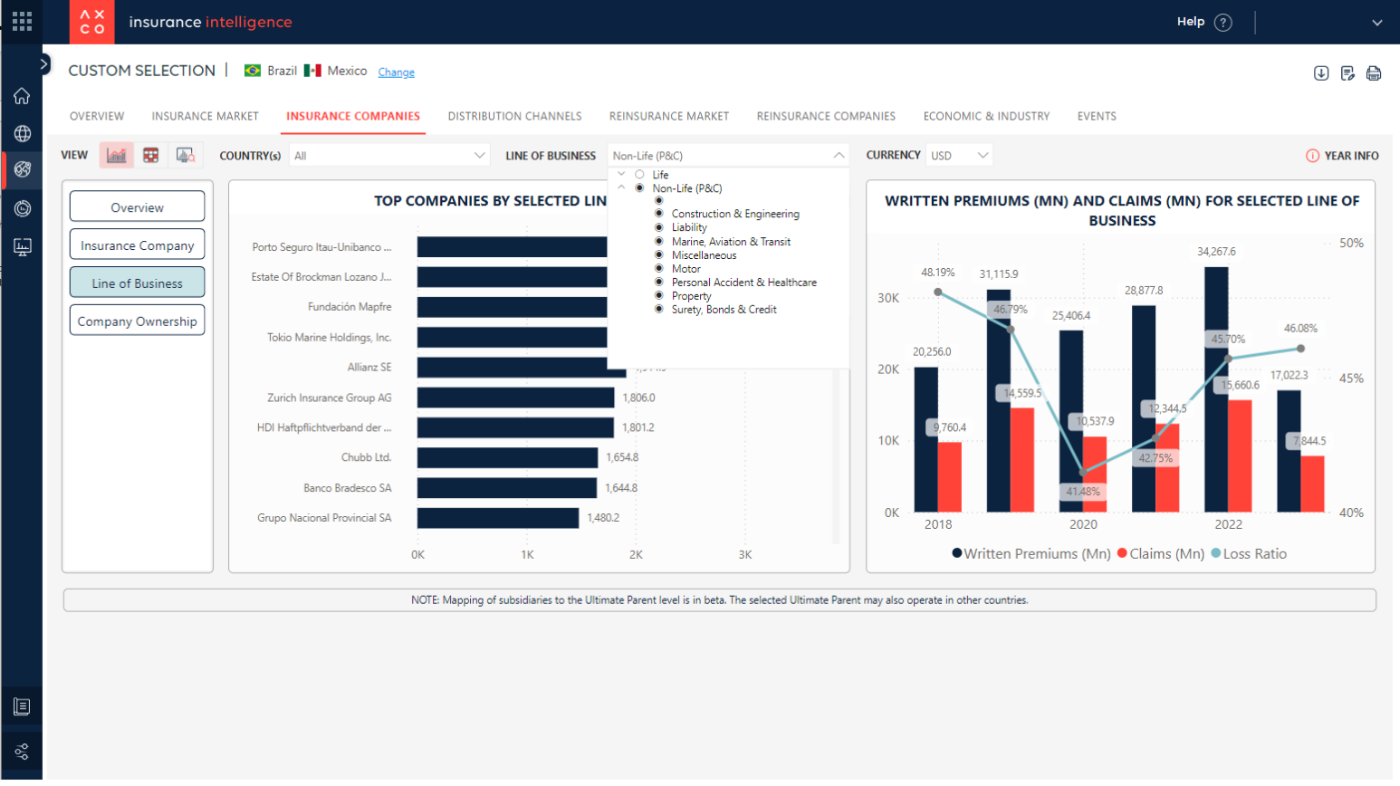Download the page with the download icon

pyautogui.click(x=1321, y=73)
